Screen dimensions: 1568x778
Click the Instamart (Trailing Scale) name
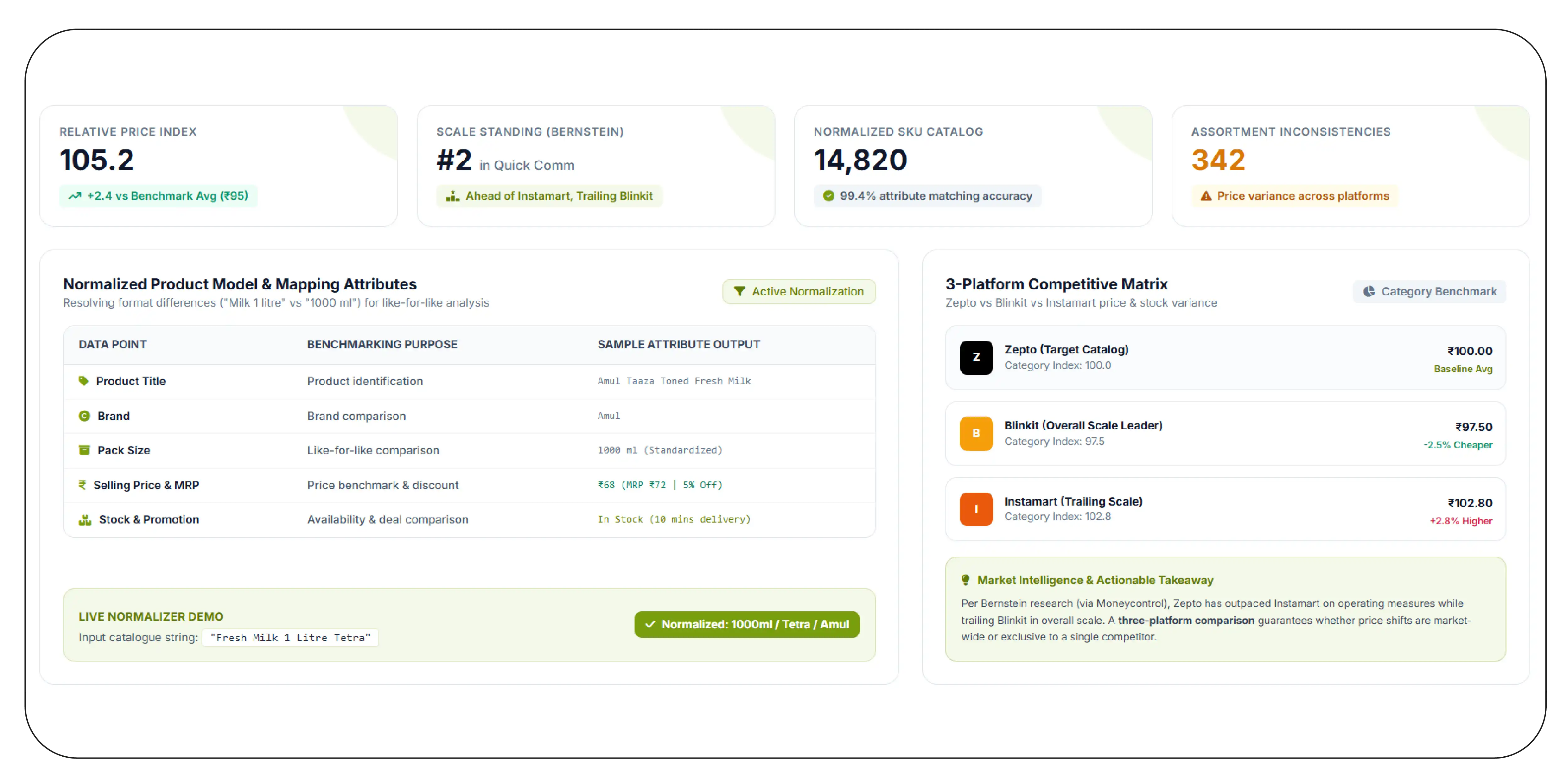1073,501
